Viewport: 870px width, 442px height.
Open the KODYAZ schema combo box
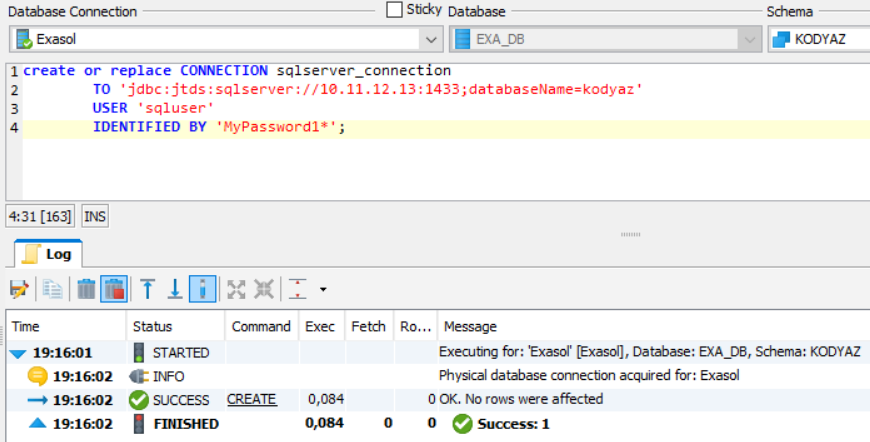point(819,39)
